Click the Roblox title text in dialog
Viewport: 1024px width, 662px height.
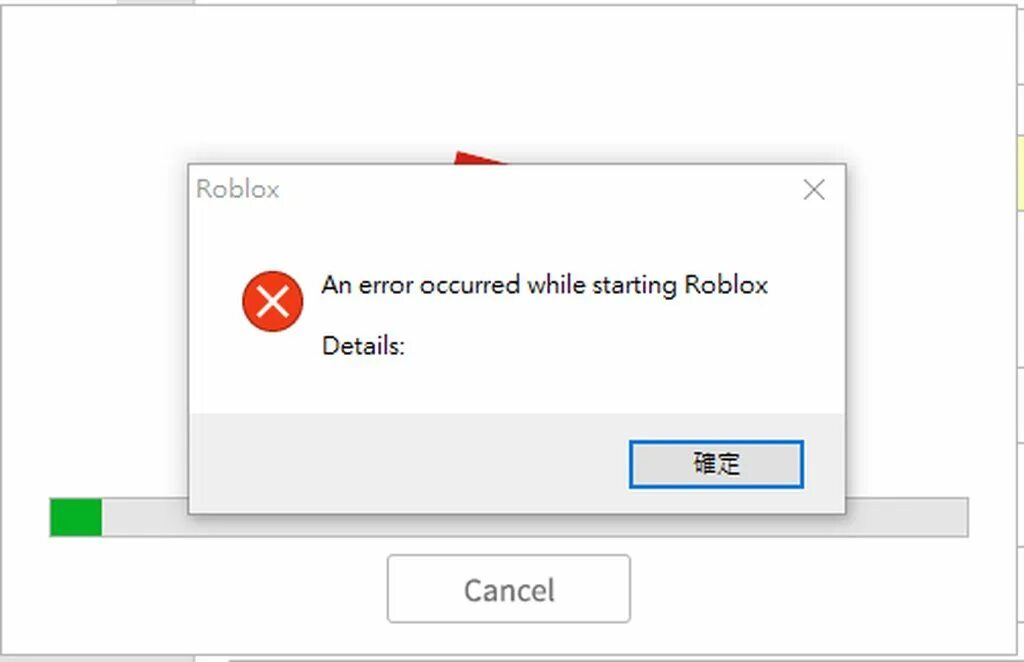click(238, 189)
